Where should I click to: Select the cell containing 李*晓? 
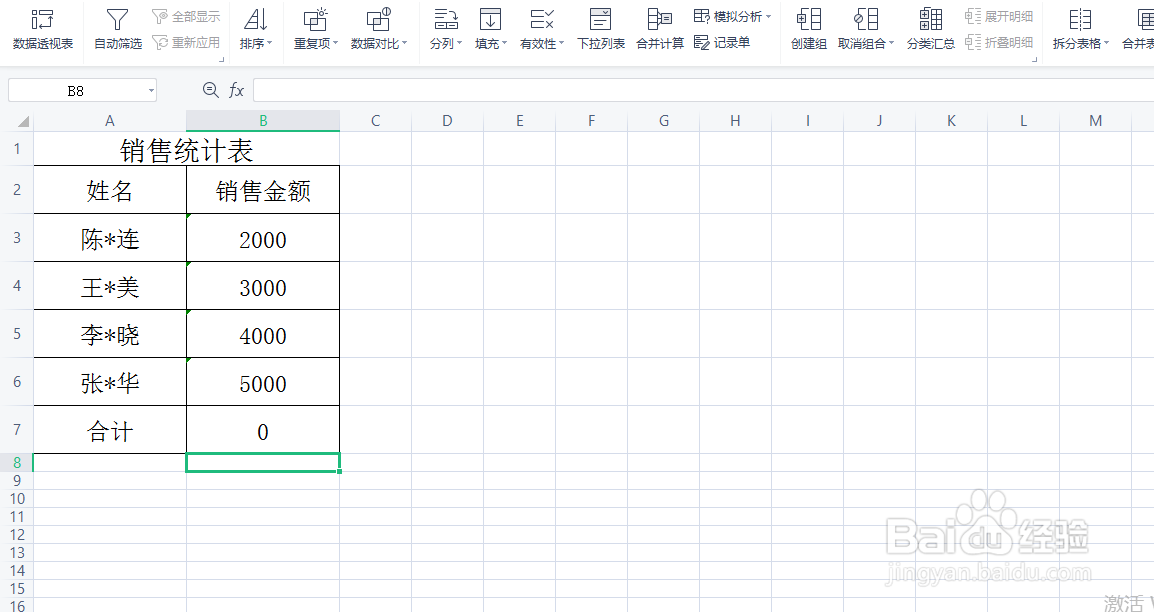[x=110, y=334]
